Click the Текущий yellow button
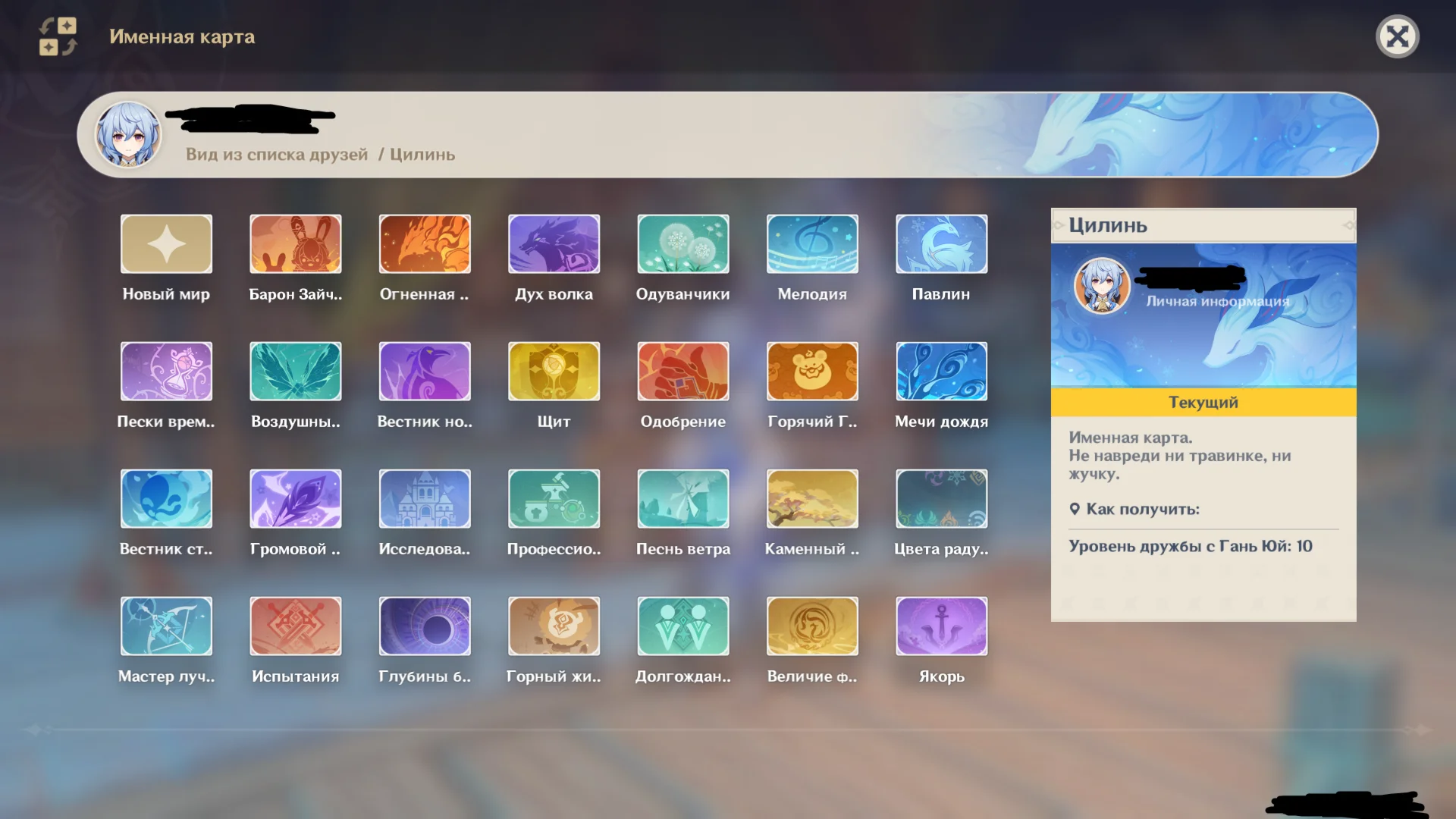The image size is (1456, 819). click(1203, 403)
